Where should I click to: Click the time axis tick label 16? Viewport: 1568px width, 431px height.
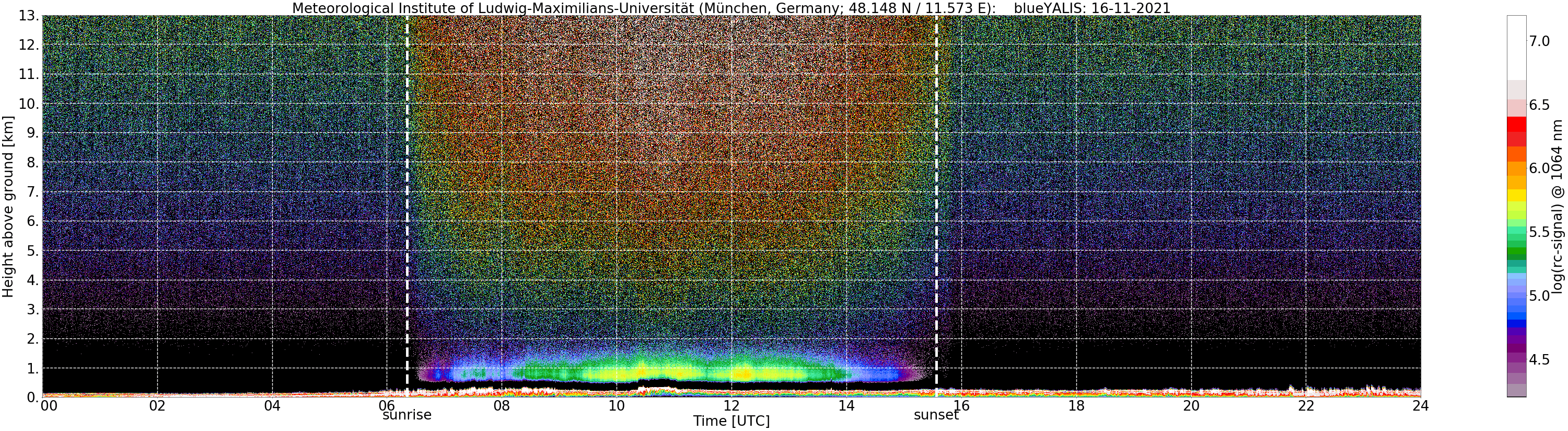point(961,406)
